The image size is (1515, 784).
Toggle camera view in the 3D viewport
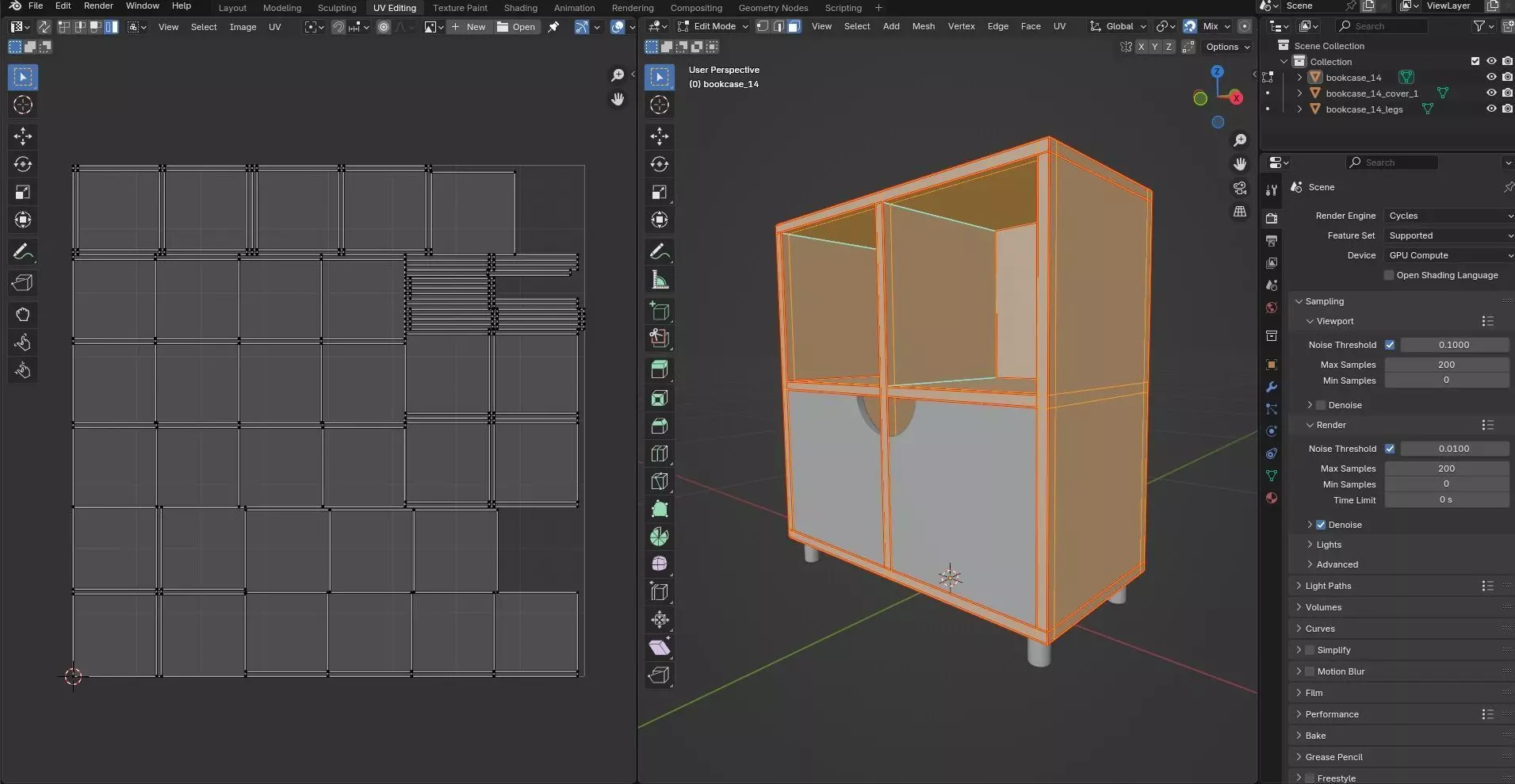tap(1240, 188)
